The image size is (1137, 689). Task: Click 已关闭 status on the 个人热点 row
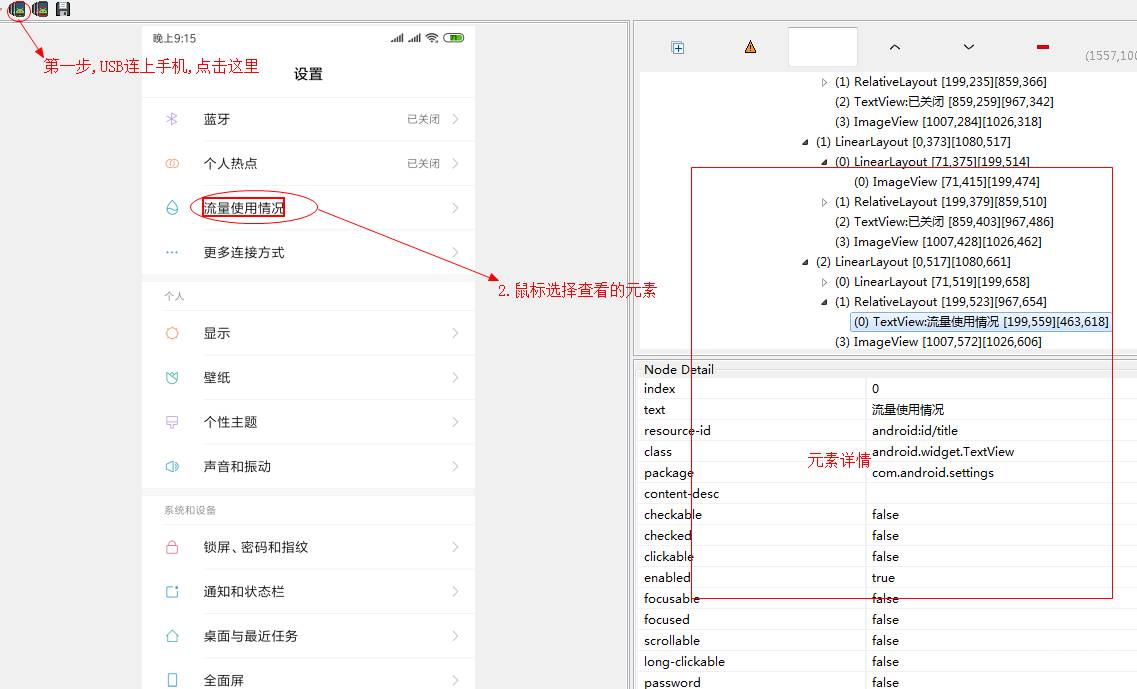[x=423, y=164]
